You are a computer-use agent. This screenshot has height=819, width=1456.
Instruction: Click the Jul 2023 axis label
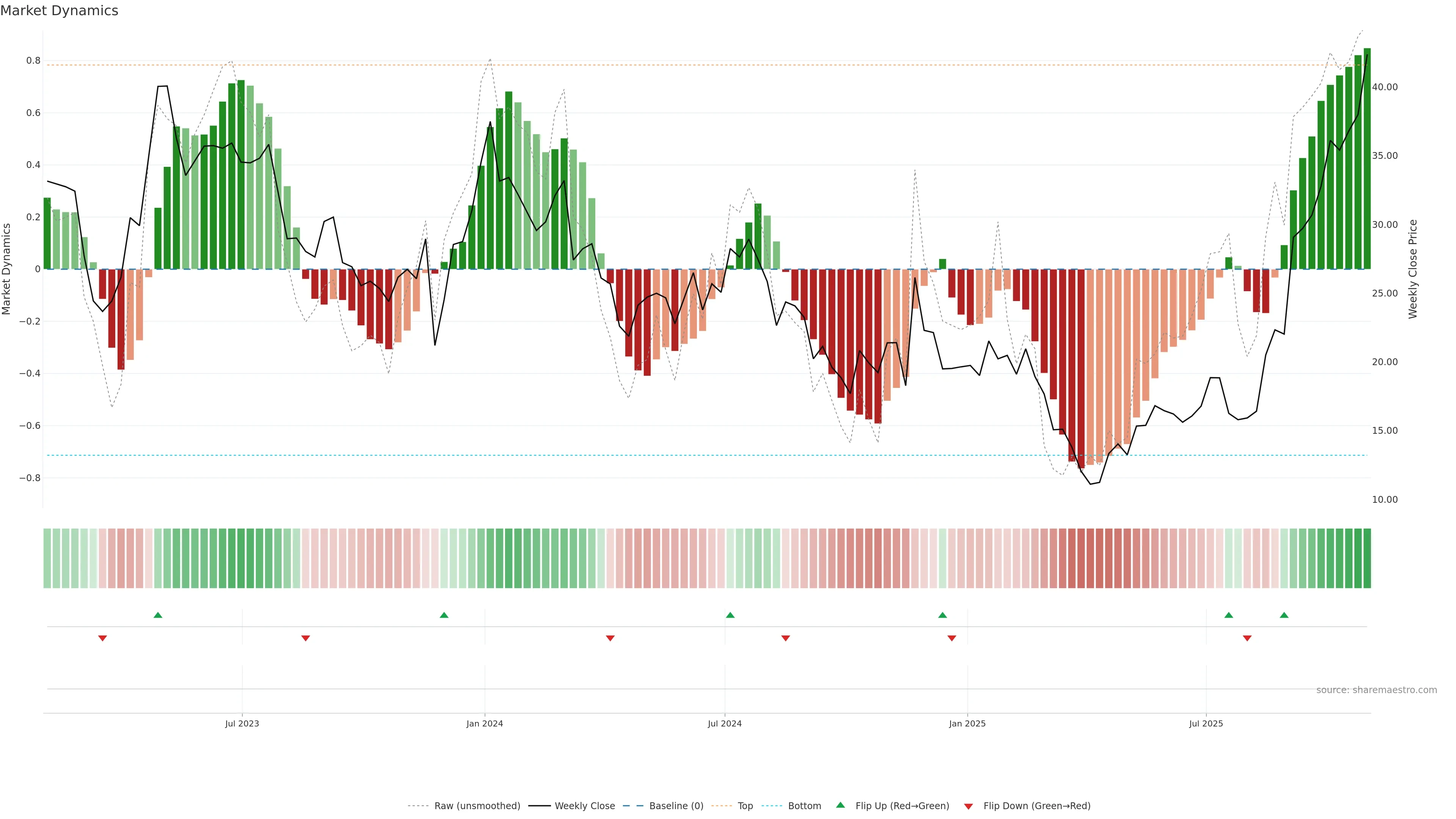pyautogui.click(x=242, y=723)
